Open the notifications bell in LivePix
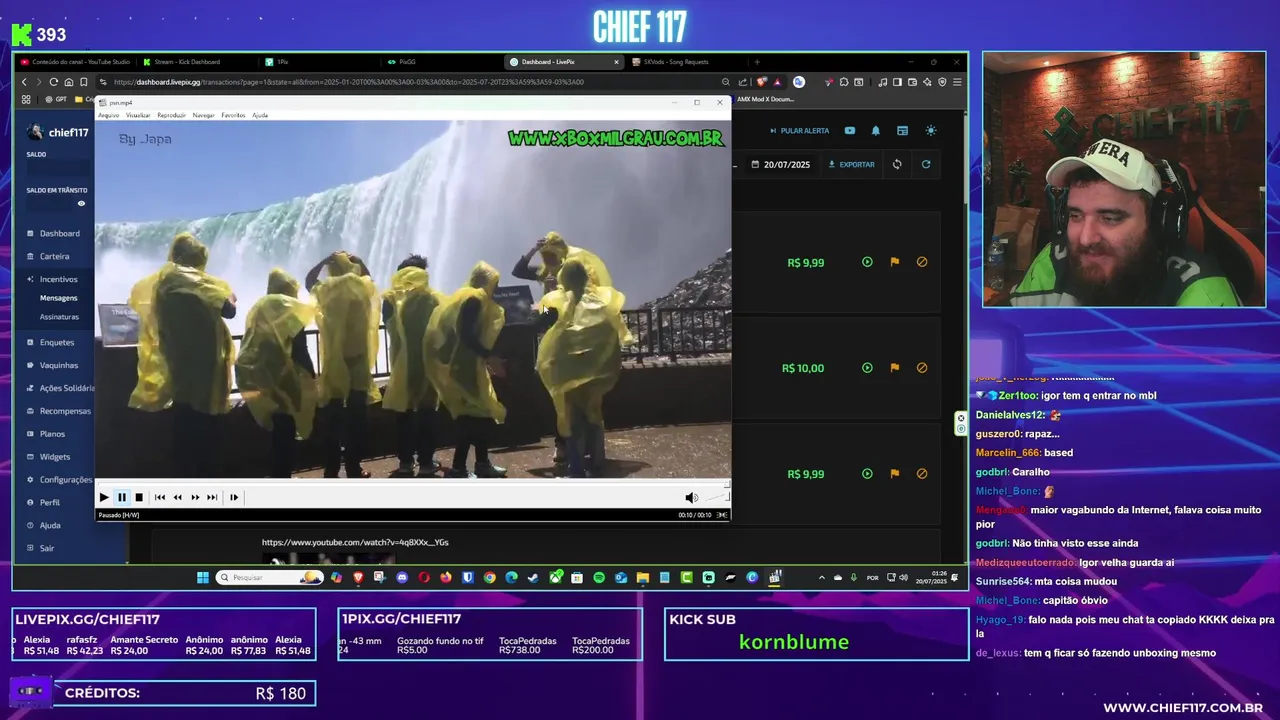Viewport: 1280px width, 720px height. (876, 131)
